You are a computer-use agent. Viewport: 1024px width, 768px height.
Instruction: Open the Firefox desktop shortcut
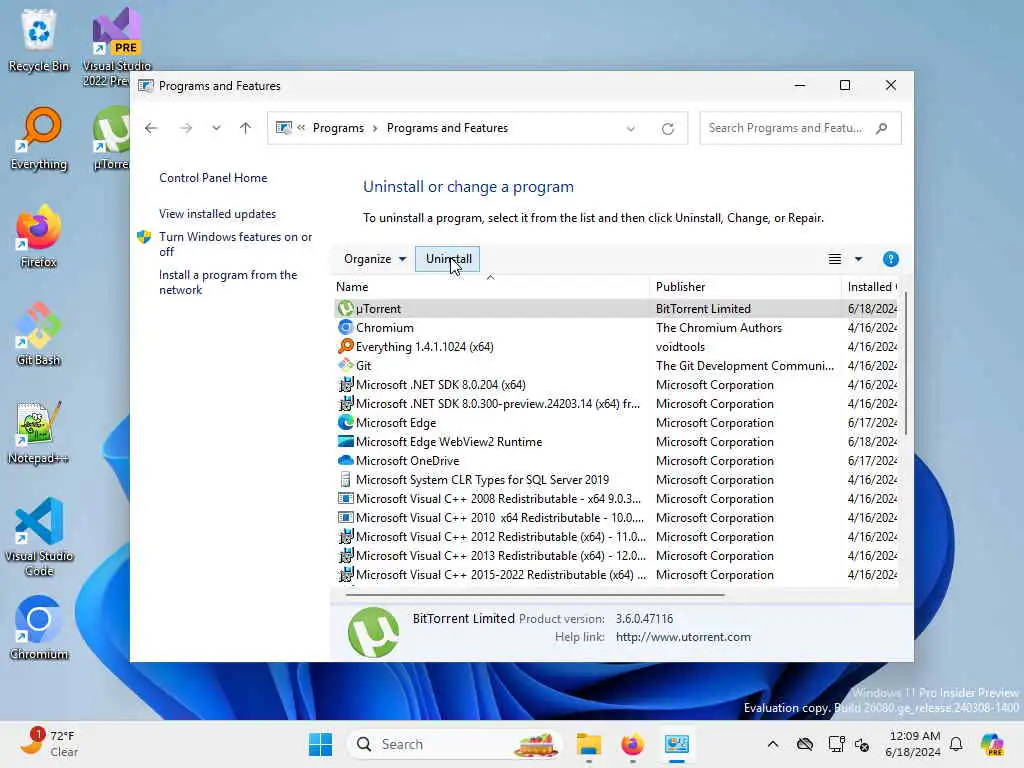click(x=39, y=236)
